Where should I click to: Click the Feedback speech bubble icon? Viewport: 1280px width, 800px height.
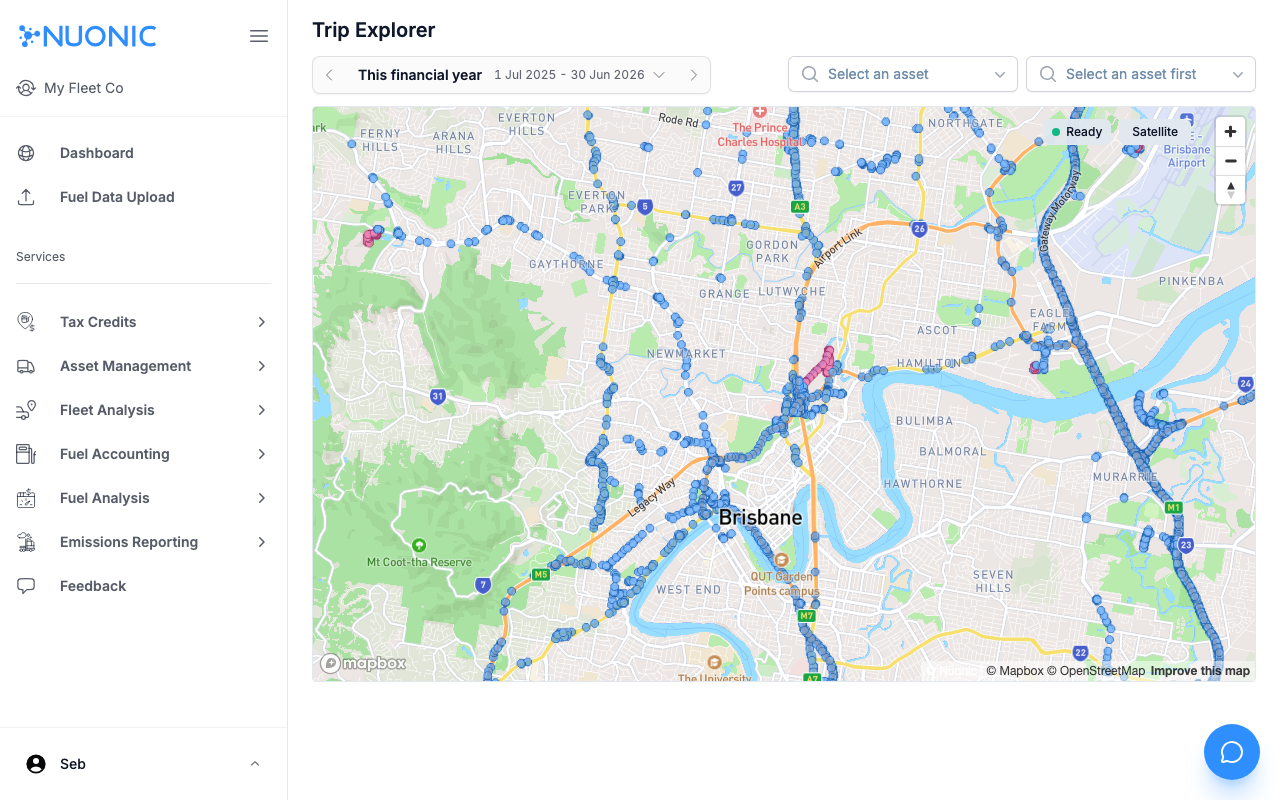coord(26,586)
